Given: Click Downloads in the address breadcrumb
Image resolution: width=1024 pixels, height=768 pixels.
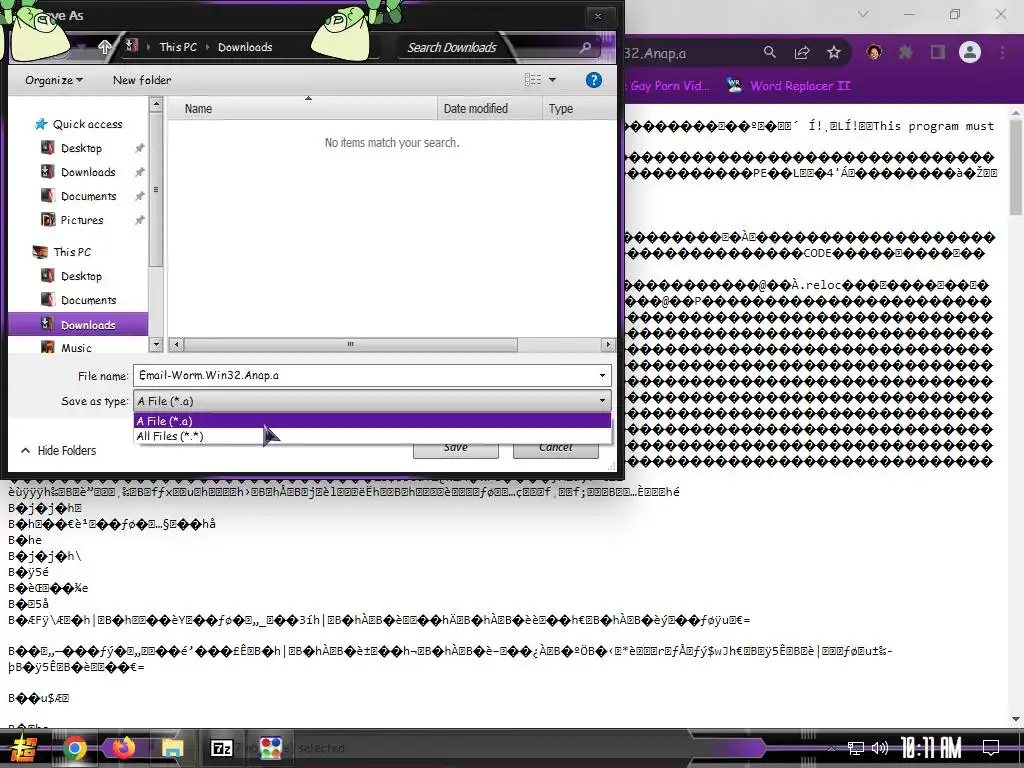Looking at the screenshot, I should [245, 47].
